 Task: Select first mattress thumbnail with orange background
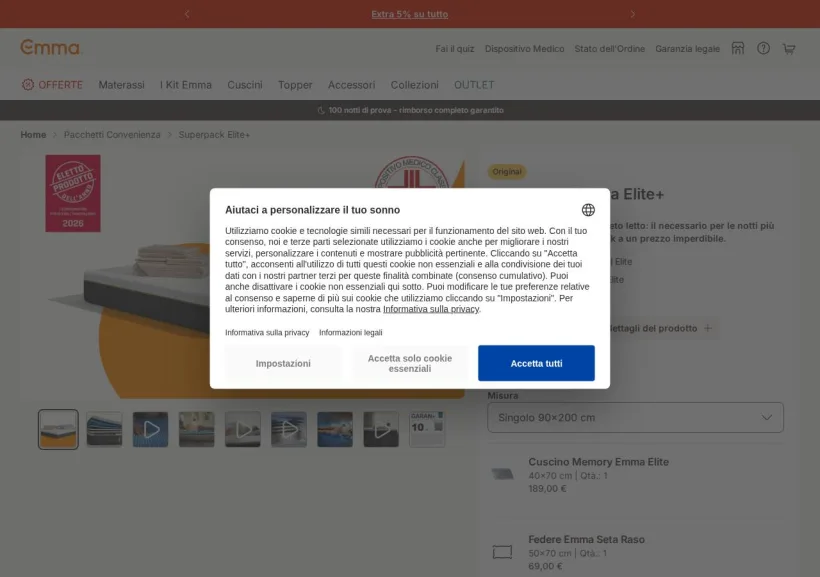[58, 429]
